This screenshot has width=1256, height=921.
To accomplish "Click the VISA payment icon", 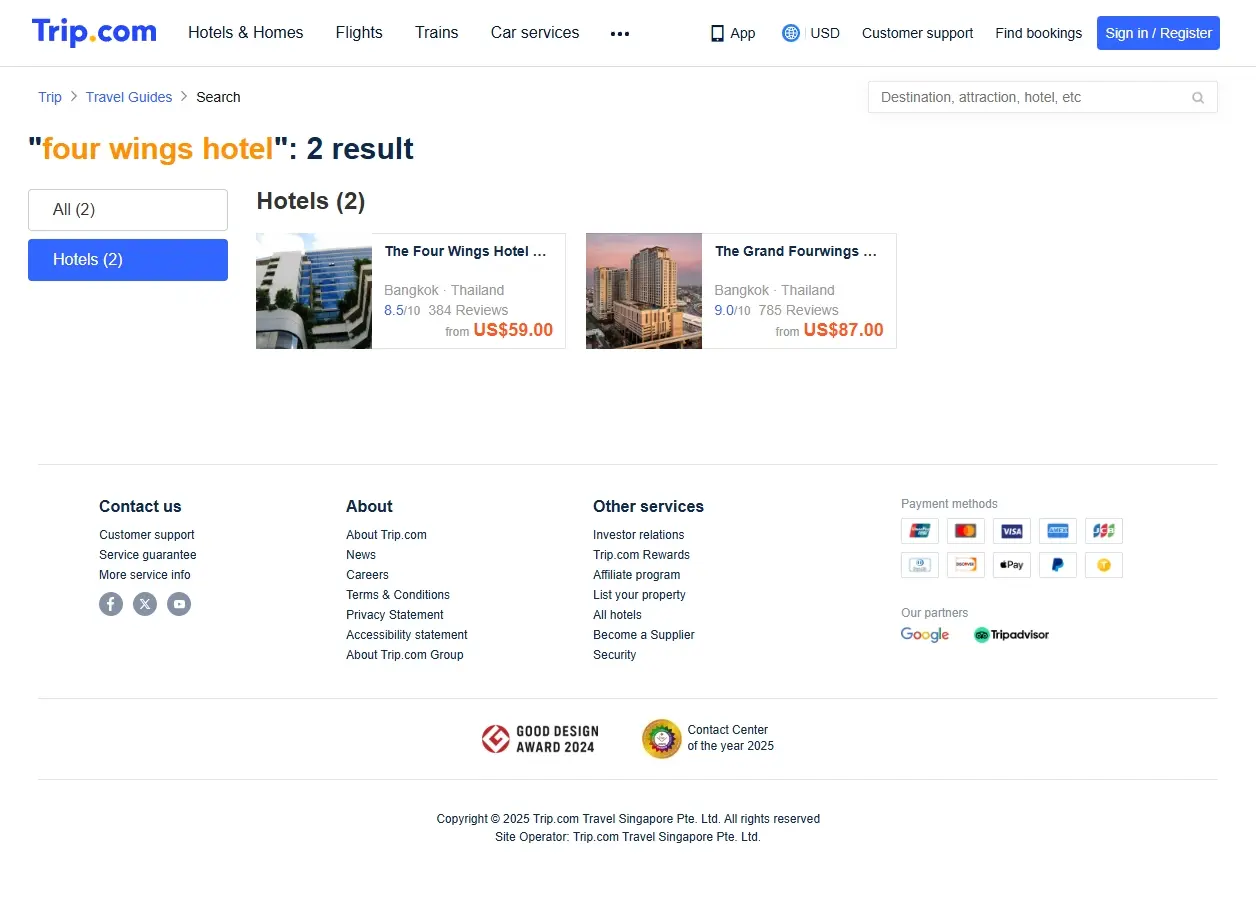I will point(1012,531).
